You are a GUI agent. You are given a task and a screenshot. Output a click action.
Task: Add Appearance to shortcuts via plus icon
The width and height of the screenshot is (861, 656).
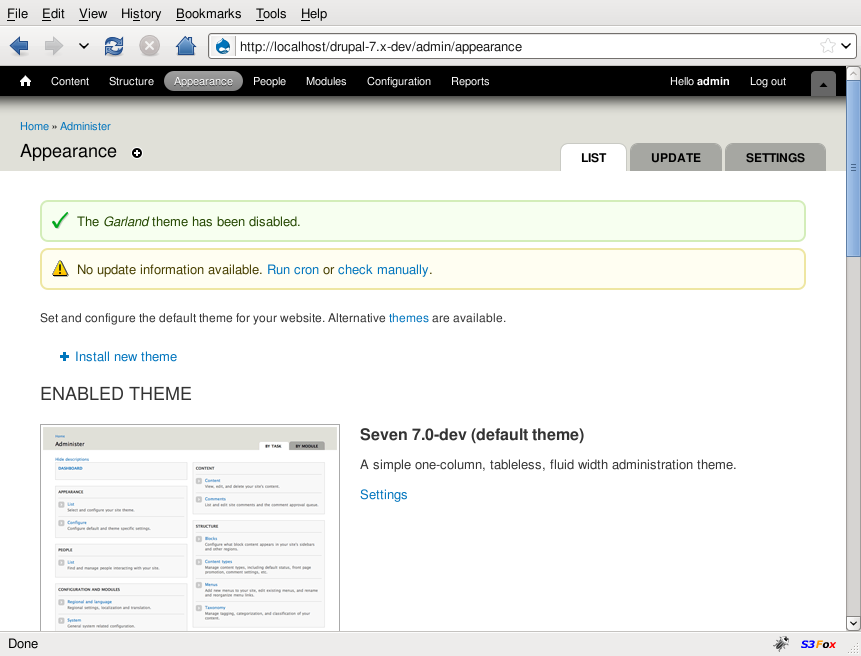coord(137,153)
